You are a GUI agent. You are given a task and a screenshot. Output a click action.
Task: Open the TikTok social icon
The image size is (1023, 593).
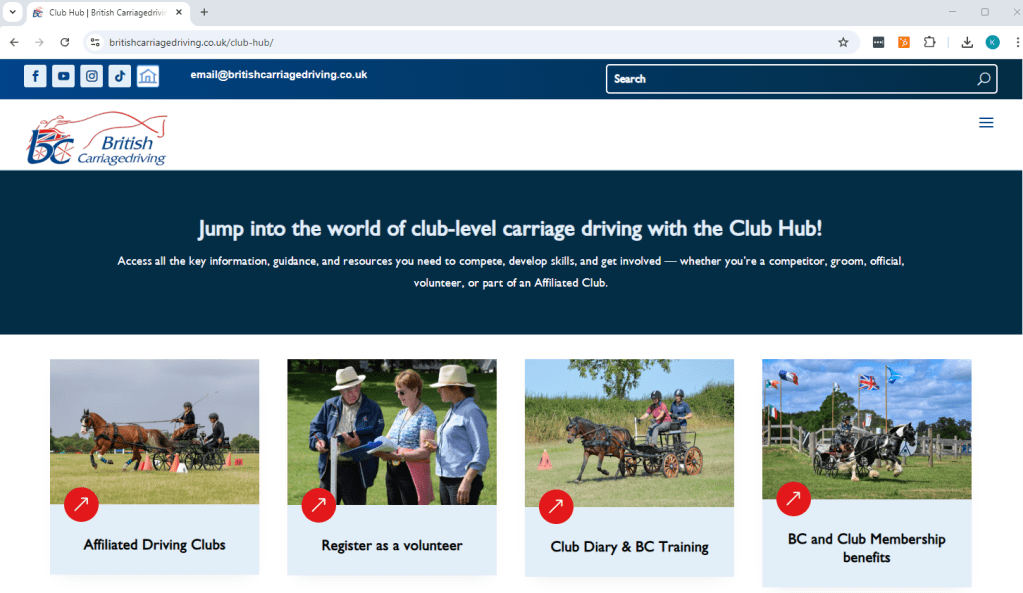[119, 76]
